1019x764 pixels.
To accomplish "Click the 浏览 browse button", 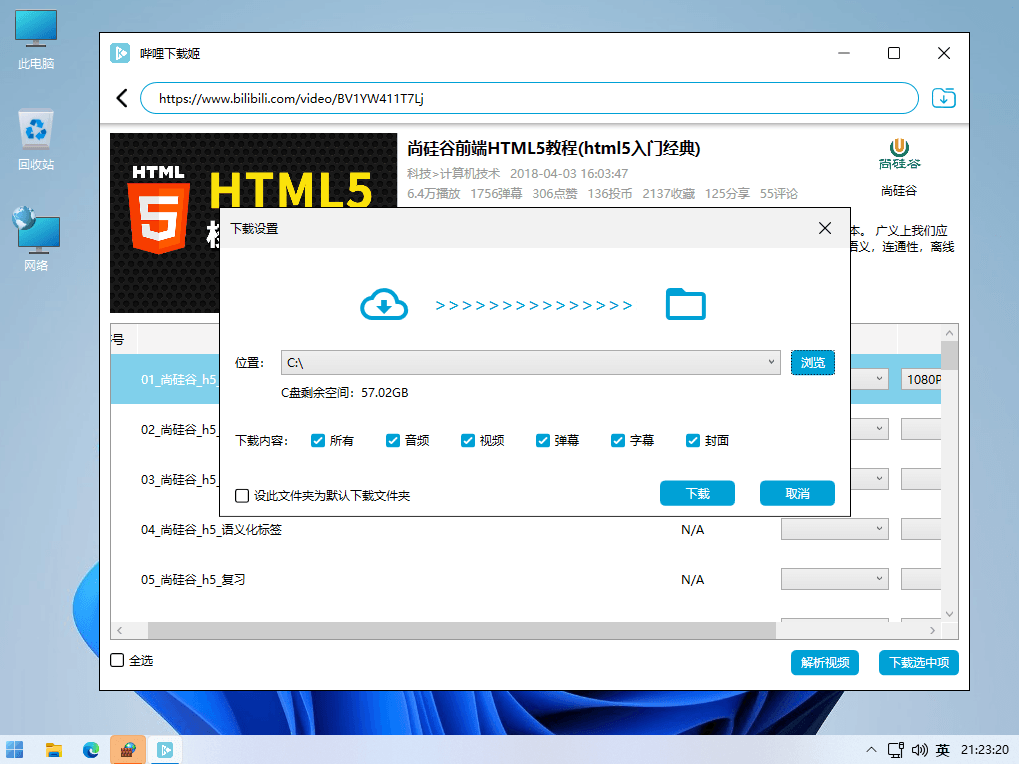I will [x=812, y=363].
